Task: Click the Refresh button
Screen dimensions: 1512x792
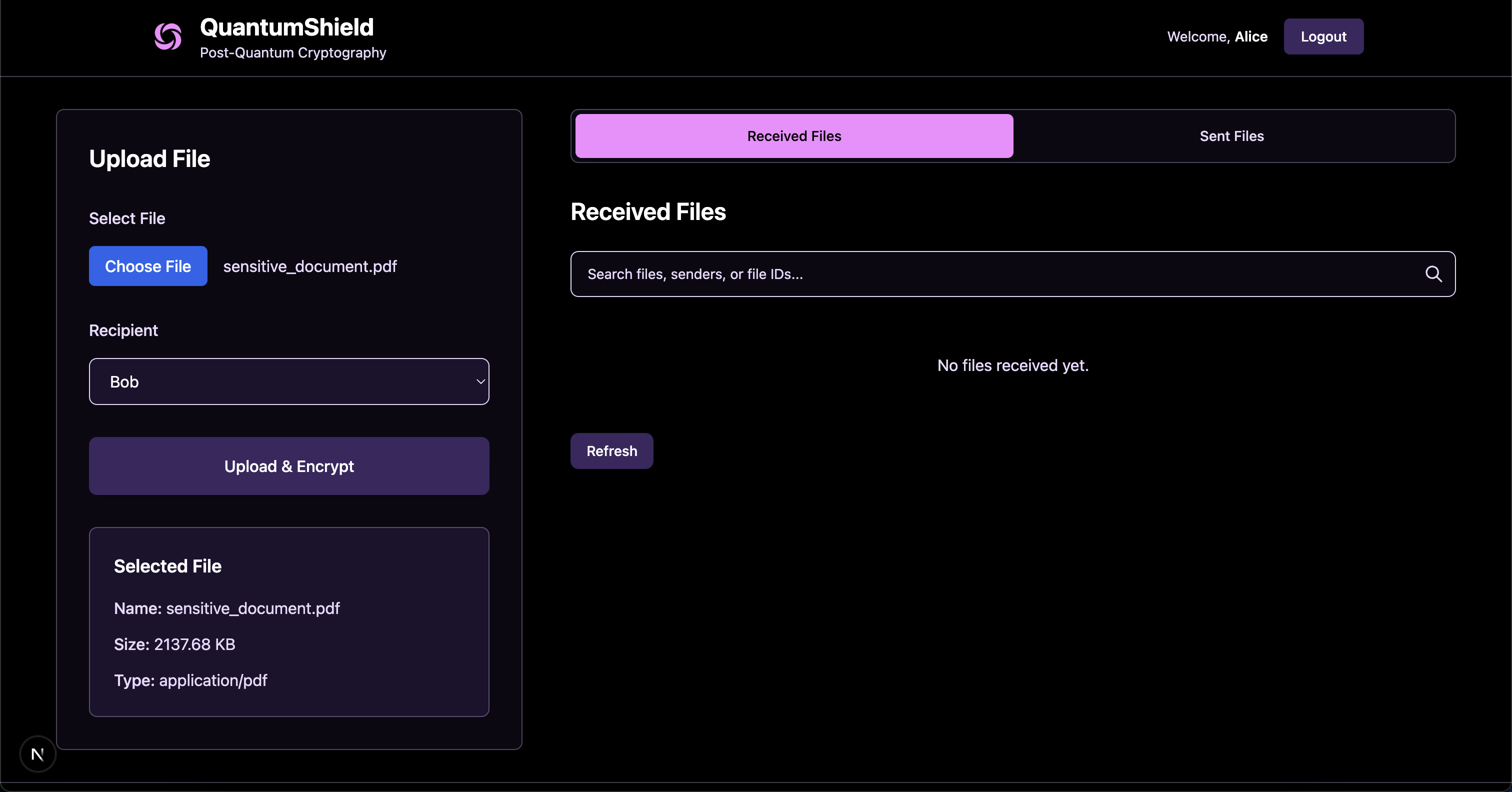Action: (x=611, y=451)
